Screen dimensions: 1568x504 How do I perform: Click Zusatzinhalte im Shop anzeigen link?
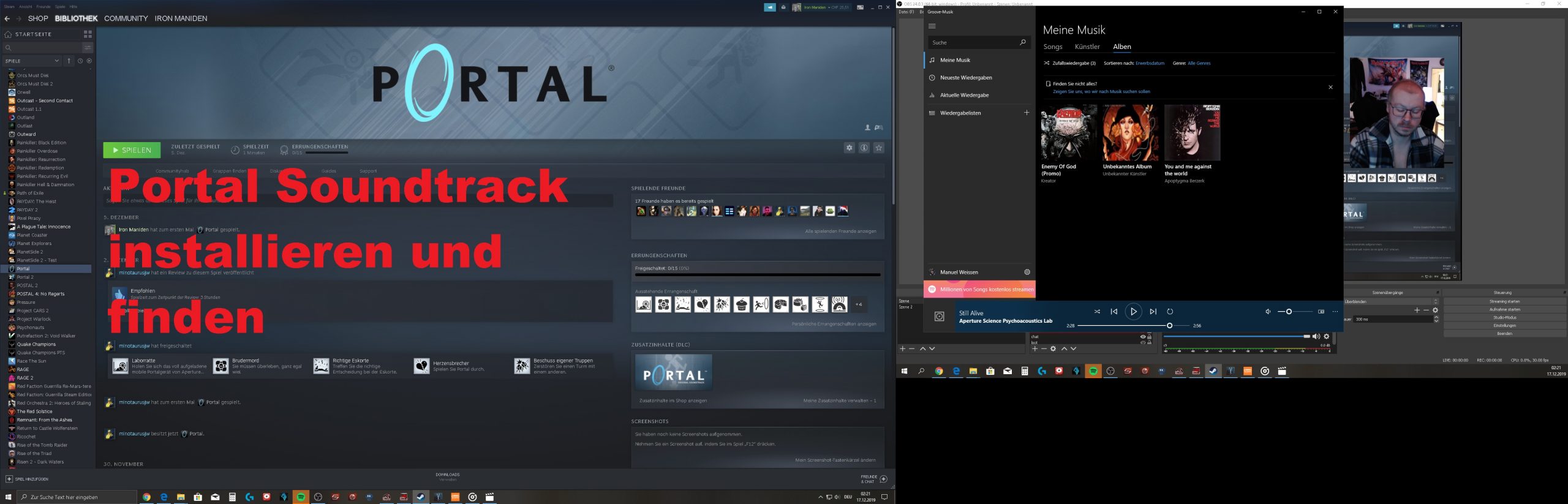(673, 401)
